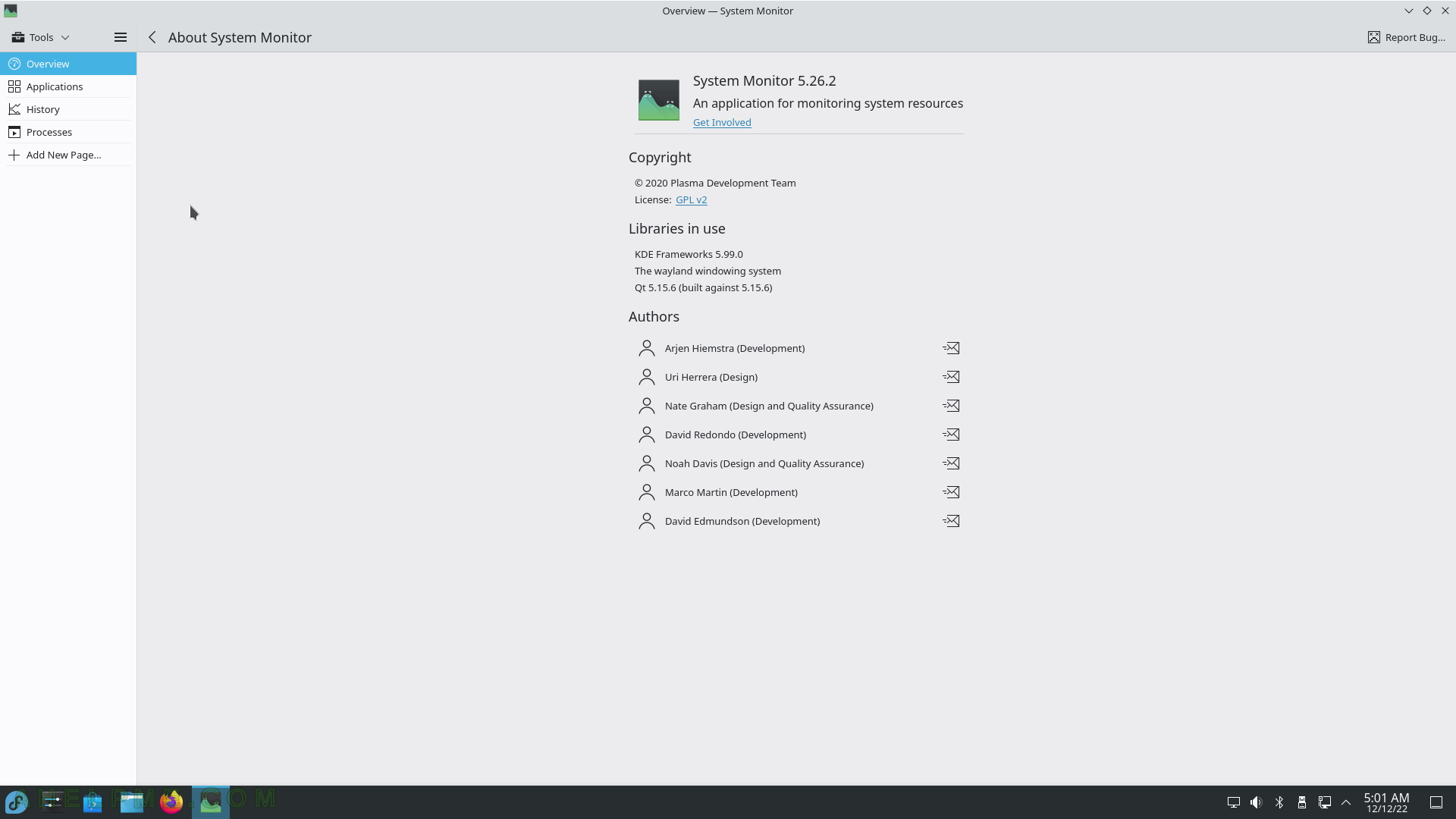This screenshot has height=819, width=1456.
Task: Open the GPL v2 license link
Action: (691, 199)
